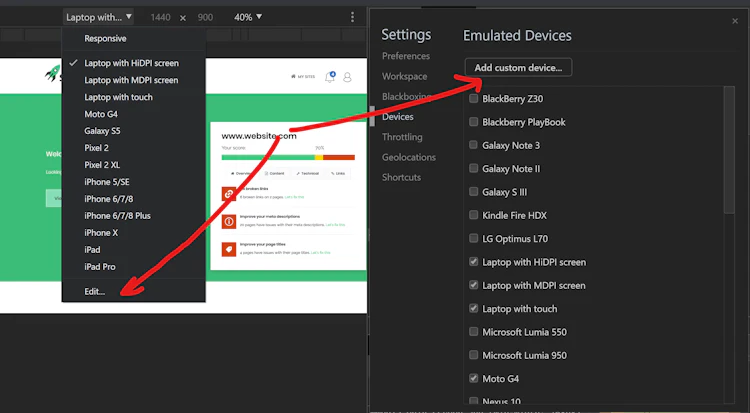Uncheck Laptop with MDPI screen checkbox

point(474,285)
